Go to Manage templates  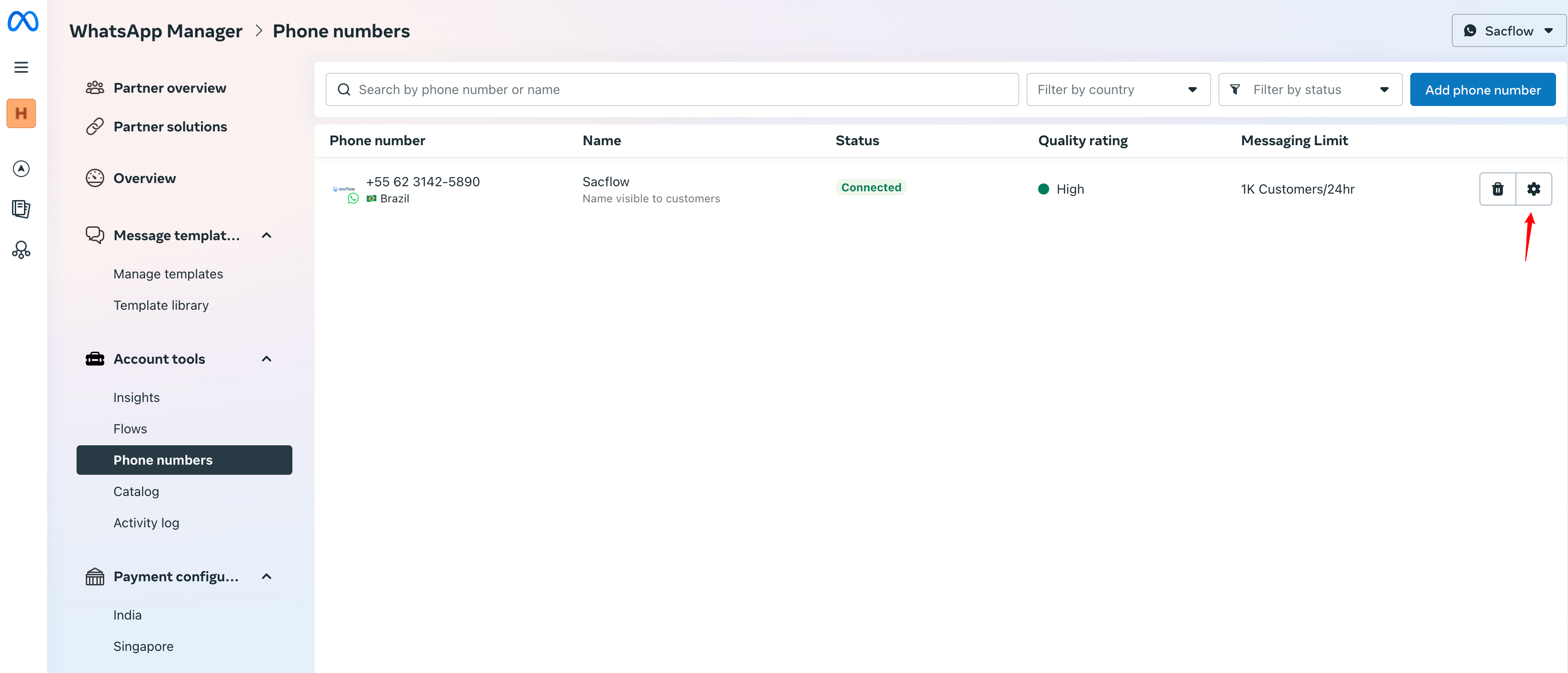(168, 274)
